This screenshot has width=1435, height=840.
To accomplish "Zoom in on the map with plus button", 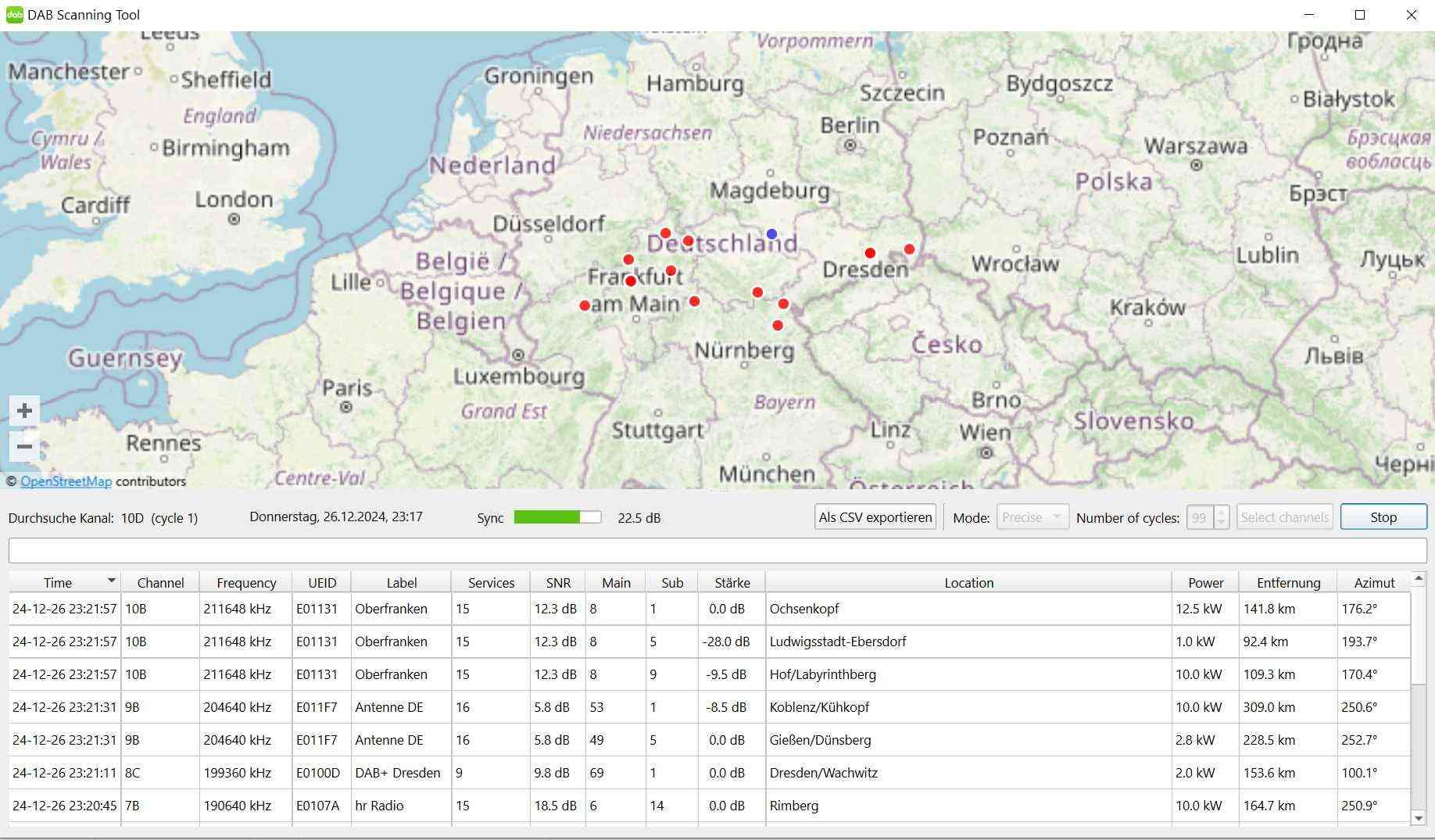I will pyautogui.click(x=24, y=411).
